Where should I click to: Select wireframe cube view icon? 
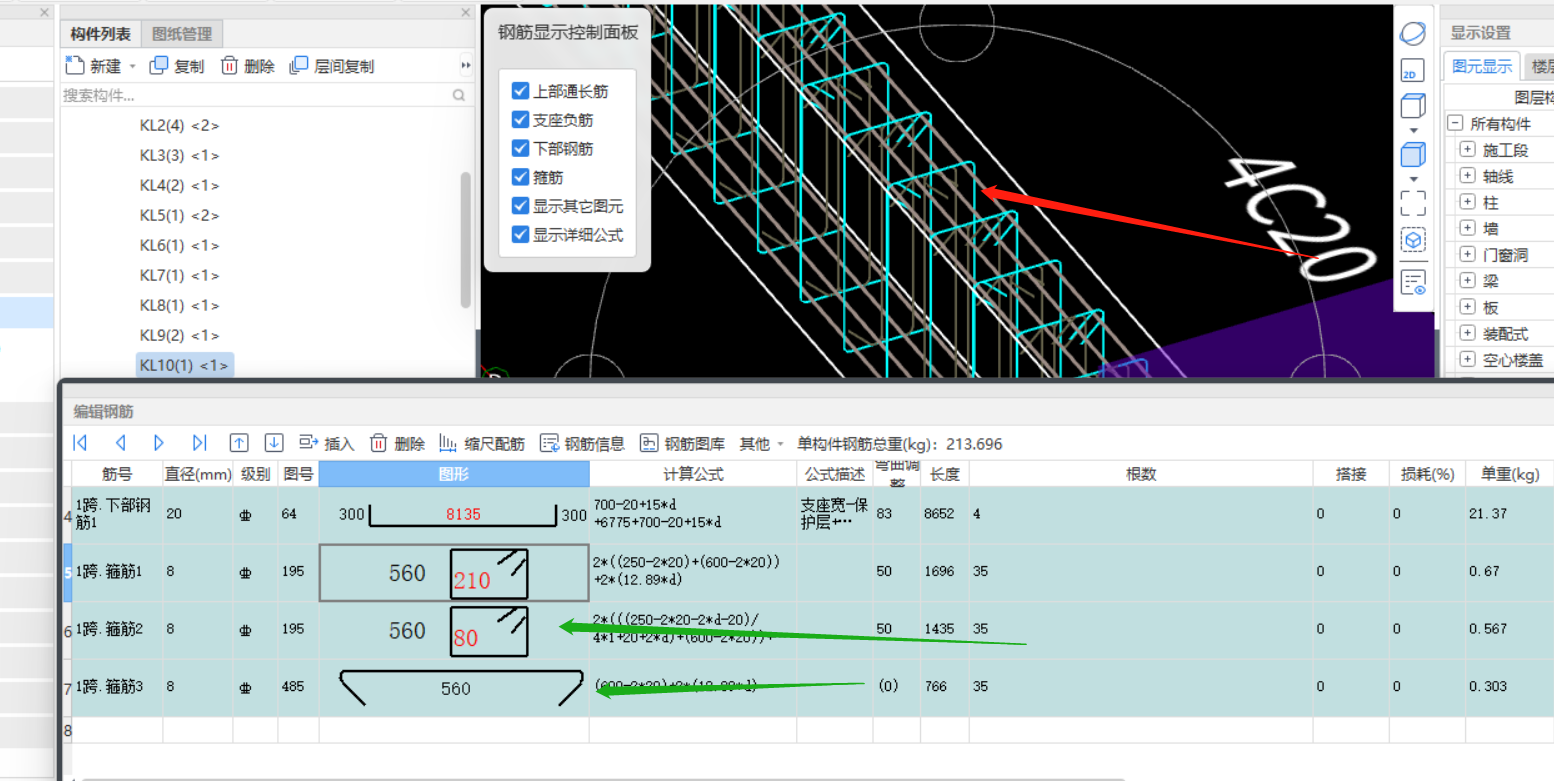[x=1412, y=105]
